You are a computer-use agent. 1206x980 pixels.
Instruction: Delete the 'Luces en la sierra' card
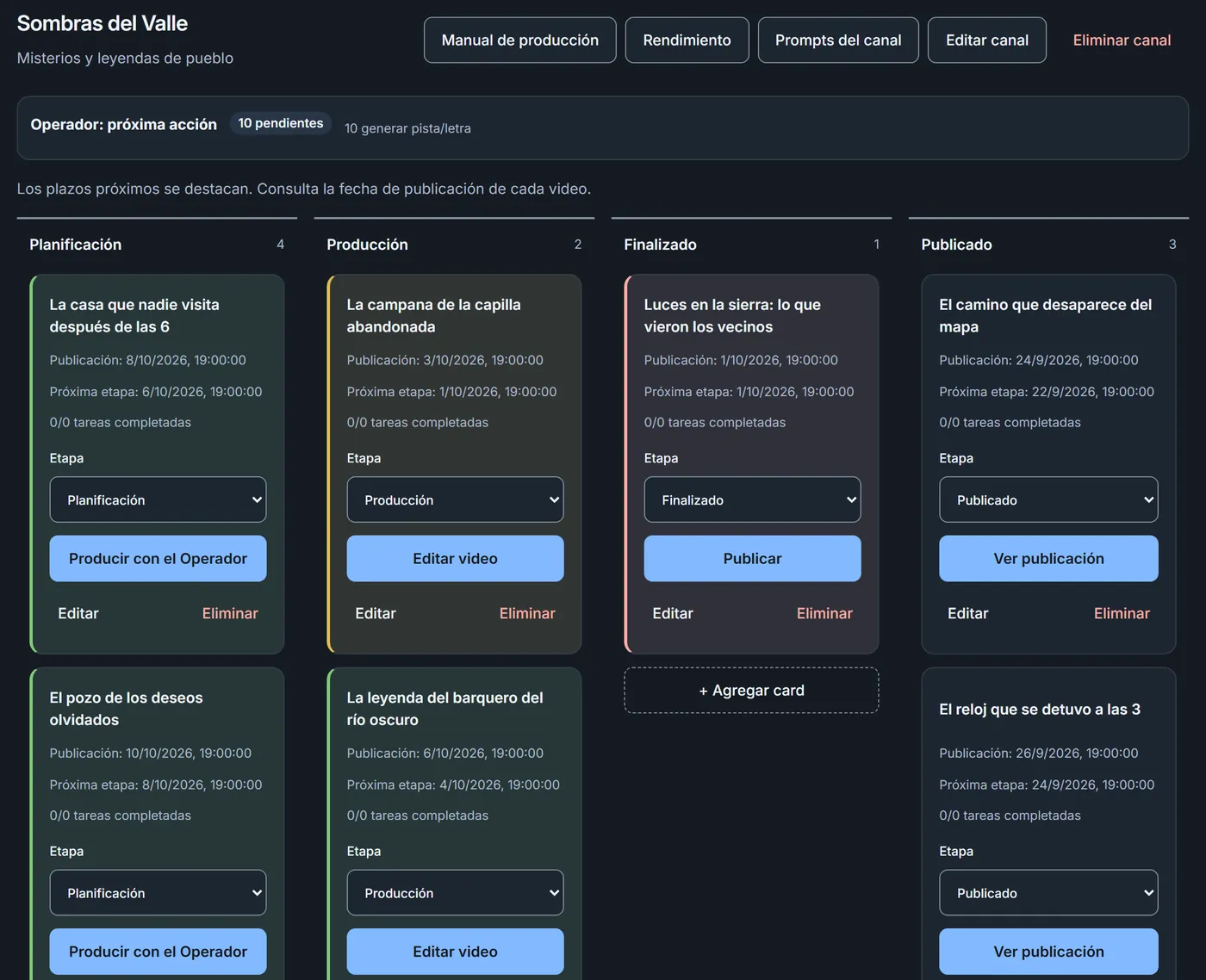tap(824, 613)
